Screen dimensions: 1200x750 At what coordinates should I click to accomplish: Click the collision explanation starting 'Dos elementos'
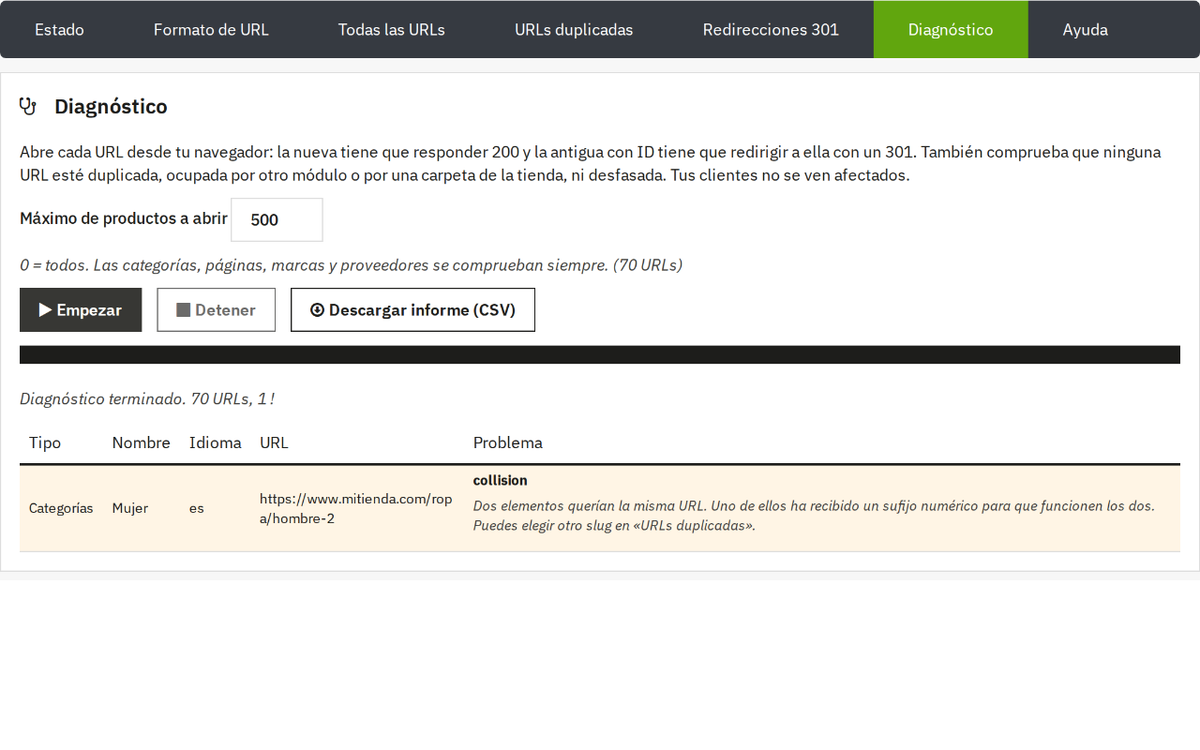tap(814, 516)
